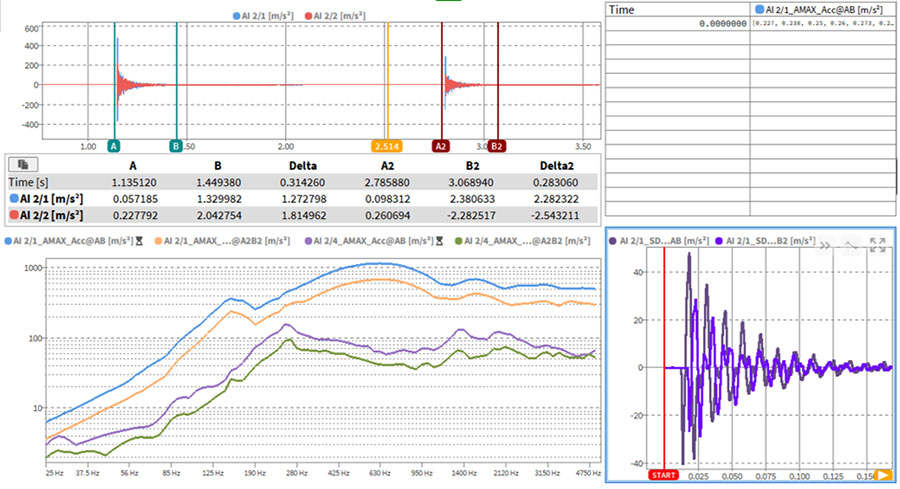Viewport: 900px width, 489px height.
Task: Click the copy cursor table icon
Action: point(23,165)
